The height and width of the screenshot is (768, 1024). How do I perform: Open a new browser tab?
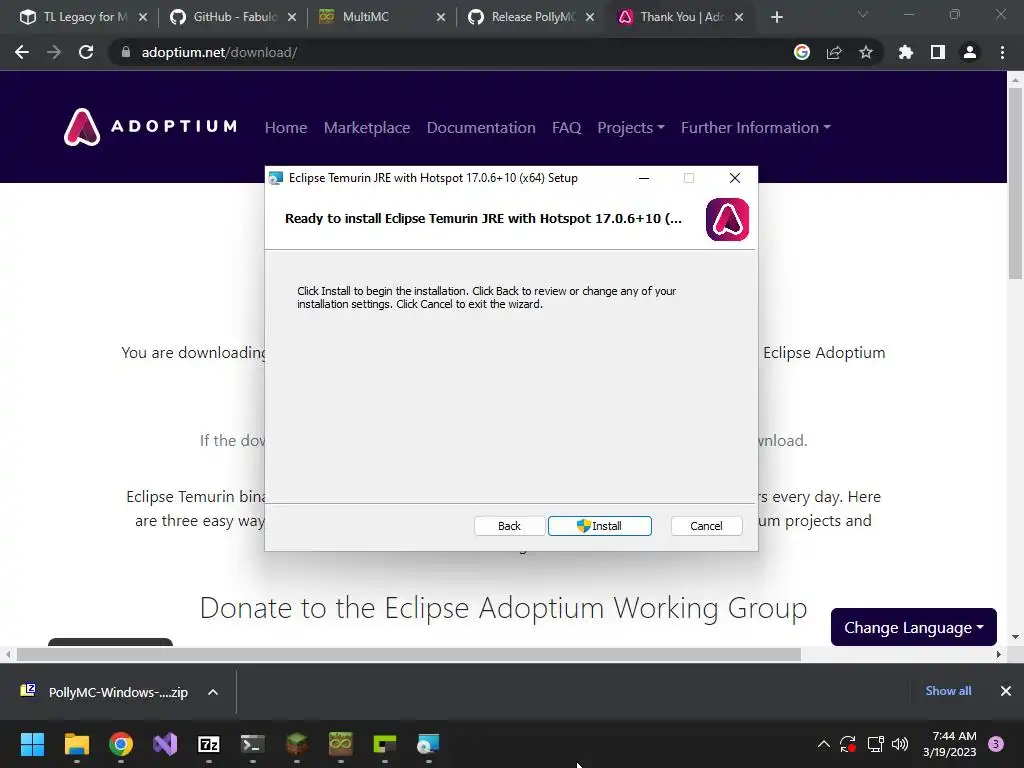point(776,17)
